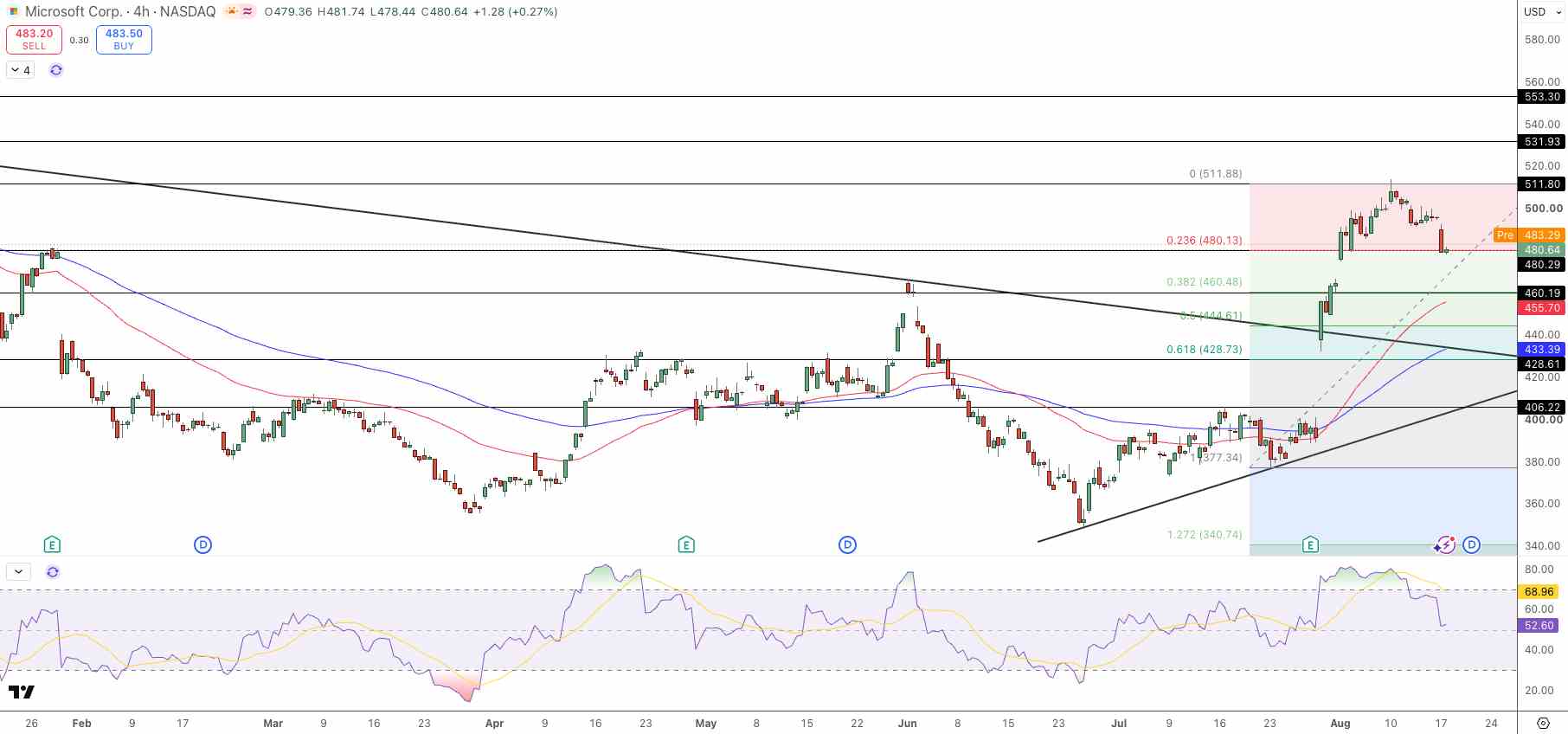Click the Microsoft Corp. · 4h · NASDAQ title
Screen dimensions: 1568x734
coord(120,12)
